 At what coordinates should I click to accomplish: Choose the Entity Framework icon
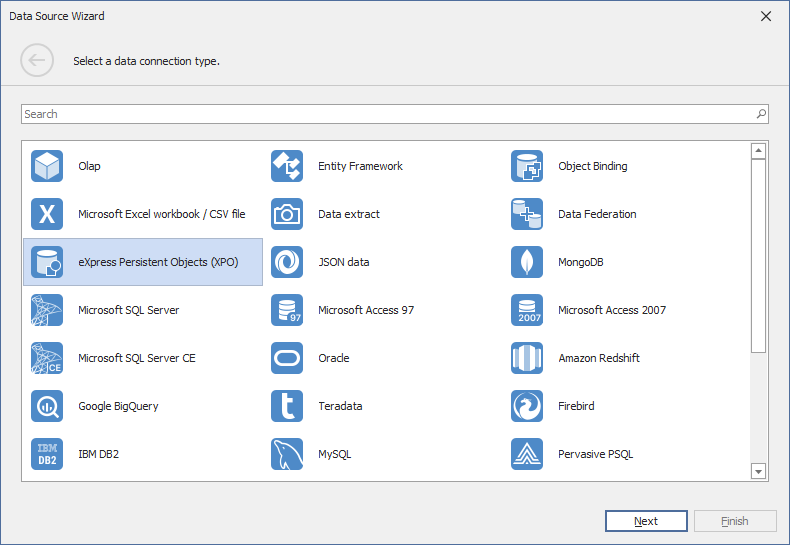pos(287,166)
